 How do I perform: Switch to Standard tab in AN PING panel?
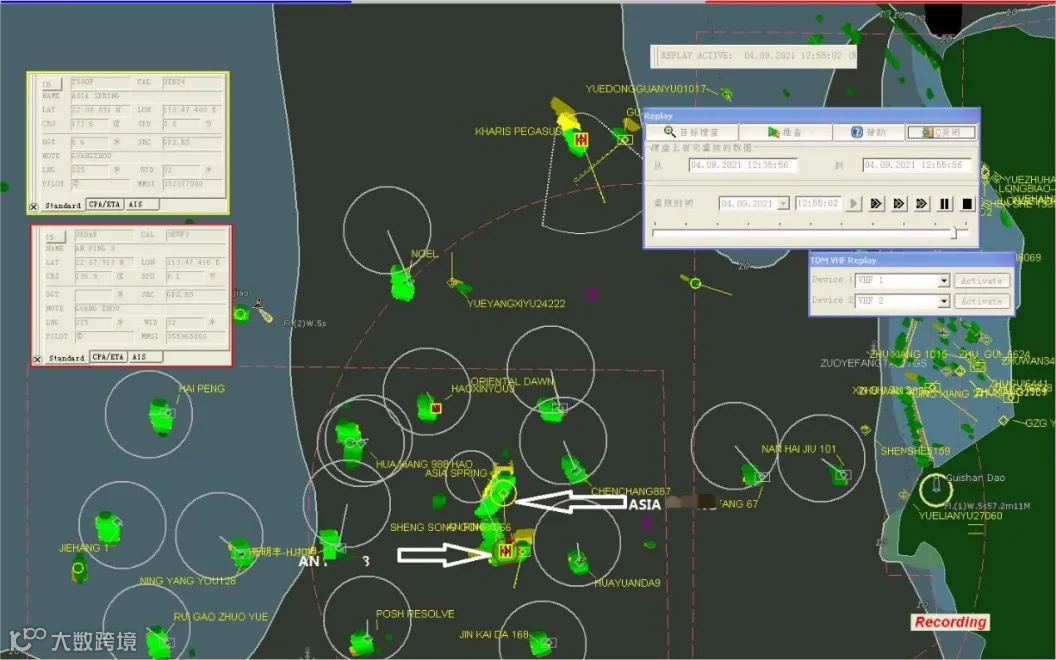[67, 358]
